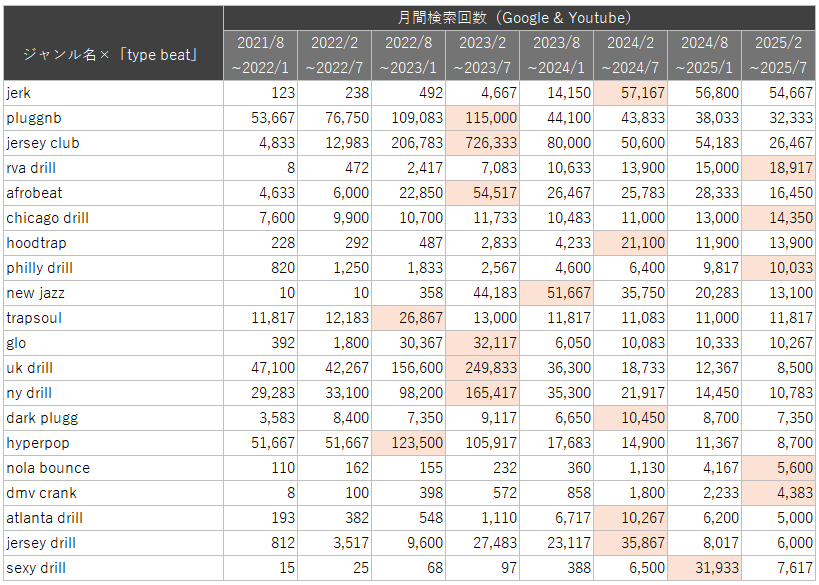
Task: Select the 'hyperpop' genre cell
Action: pyautogui.click(x=114, y=443)
